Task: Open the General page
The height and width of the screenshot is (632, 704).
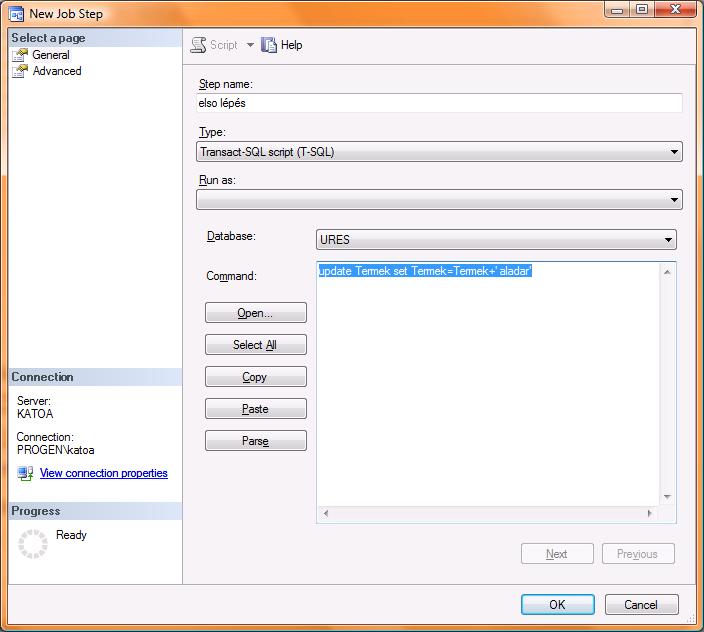Action: pos(51,55)
